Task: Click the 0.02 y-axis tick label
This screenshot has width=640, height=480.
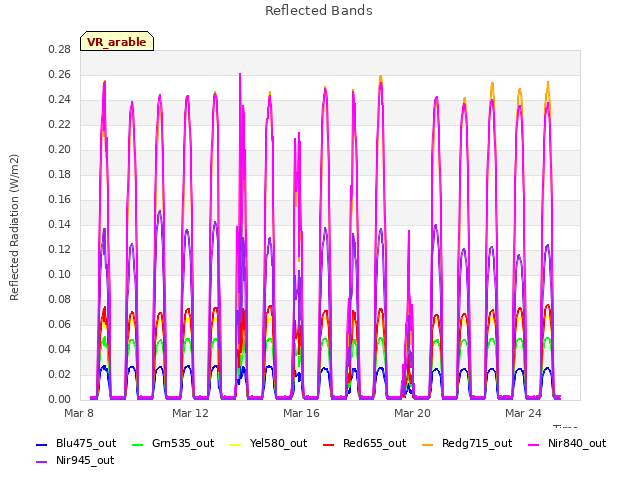Action: (x=60, y=374)
